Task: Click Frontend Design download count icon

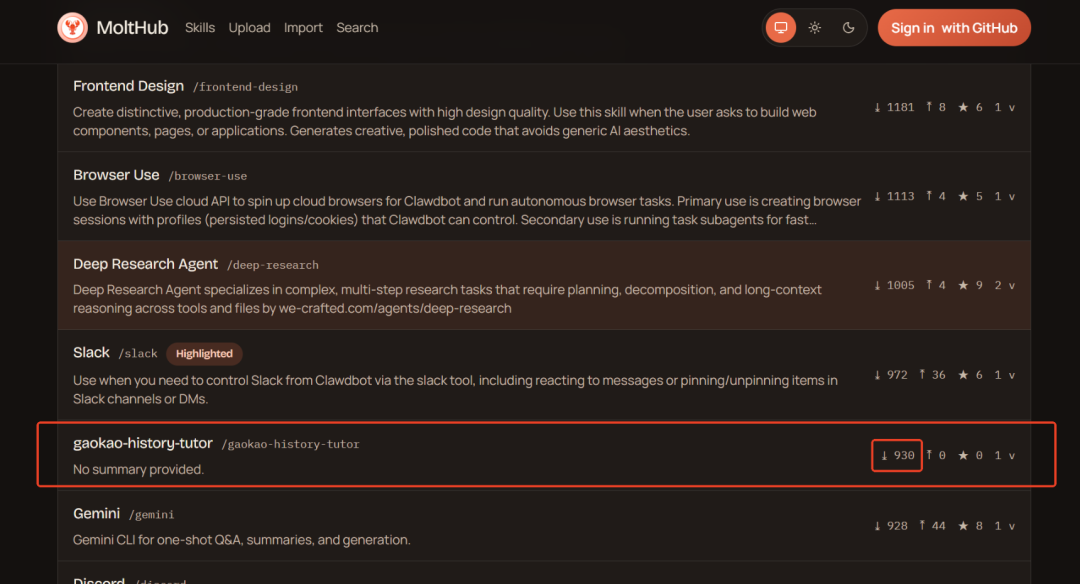Action: tap(878, 107)
